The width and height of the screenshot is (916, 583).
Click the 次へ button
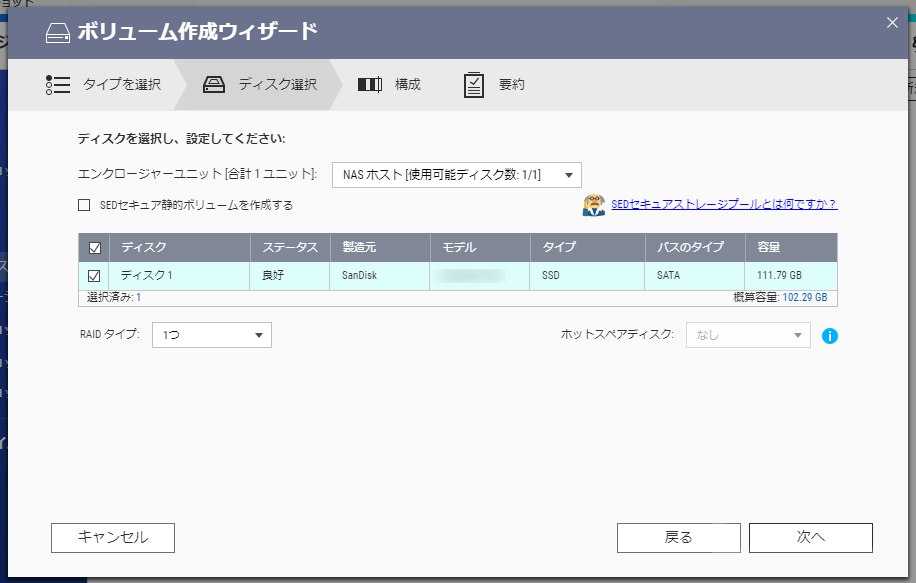pos(811,538)
